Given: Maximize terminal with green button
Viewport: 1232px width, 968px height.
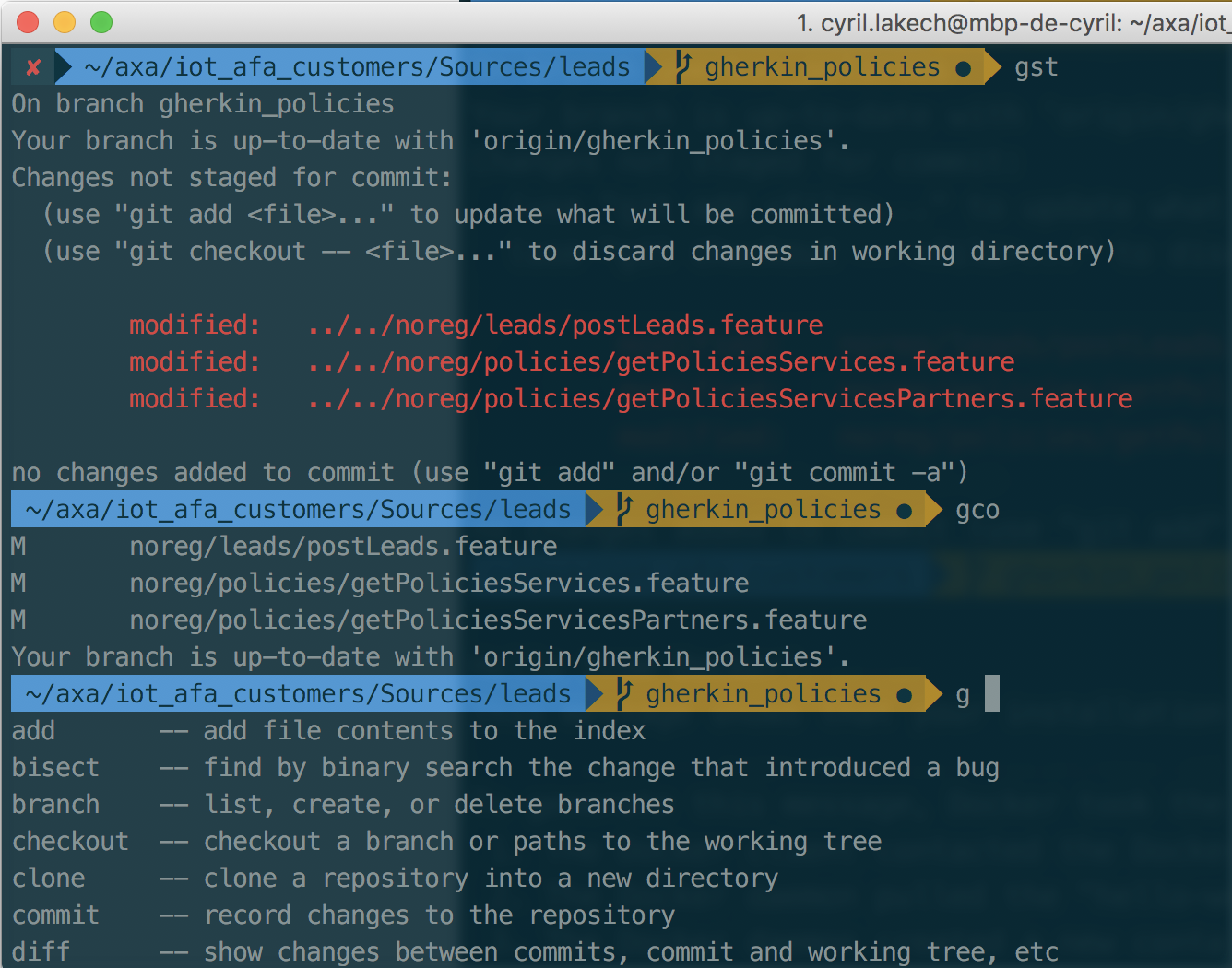Looking at the screenshot, I should point(101,22).
